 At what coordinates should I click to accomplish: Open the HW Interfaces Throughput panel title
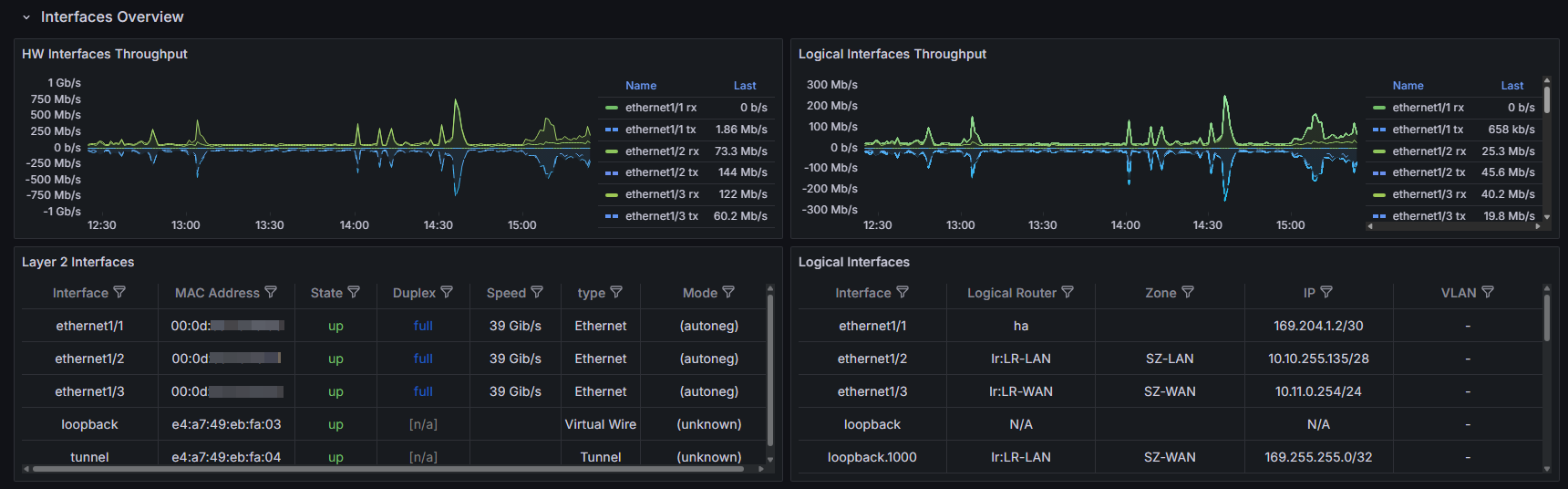pos(105,54)
